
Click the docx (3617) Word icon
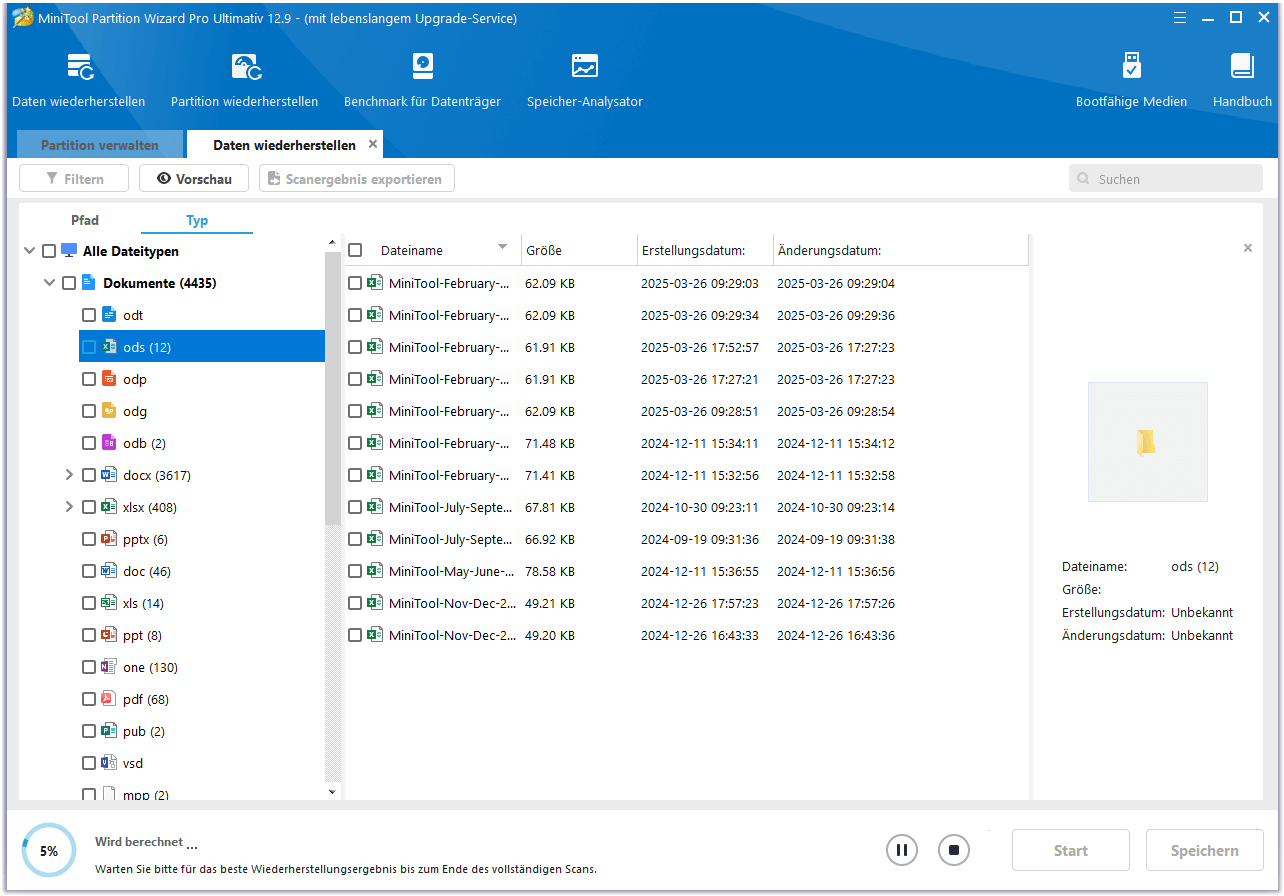[x=109, y=475]
